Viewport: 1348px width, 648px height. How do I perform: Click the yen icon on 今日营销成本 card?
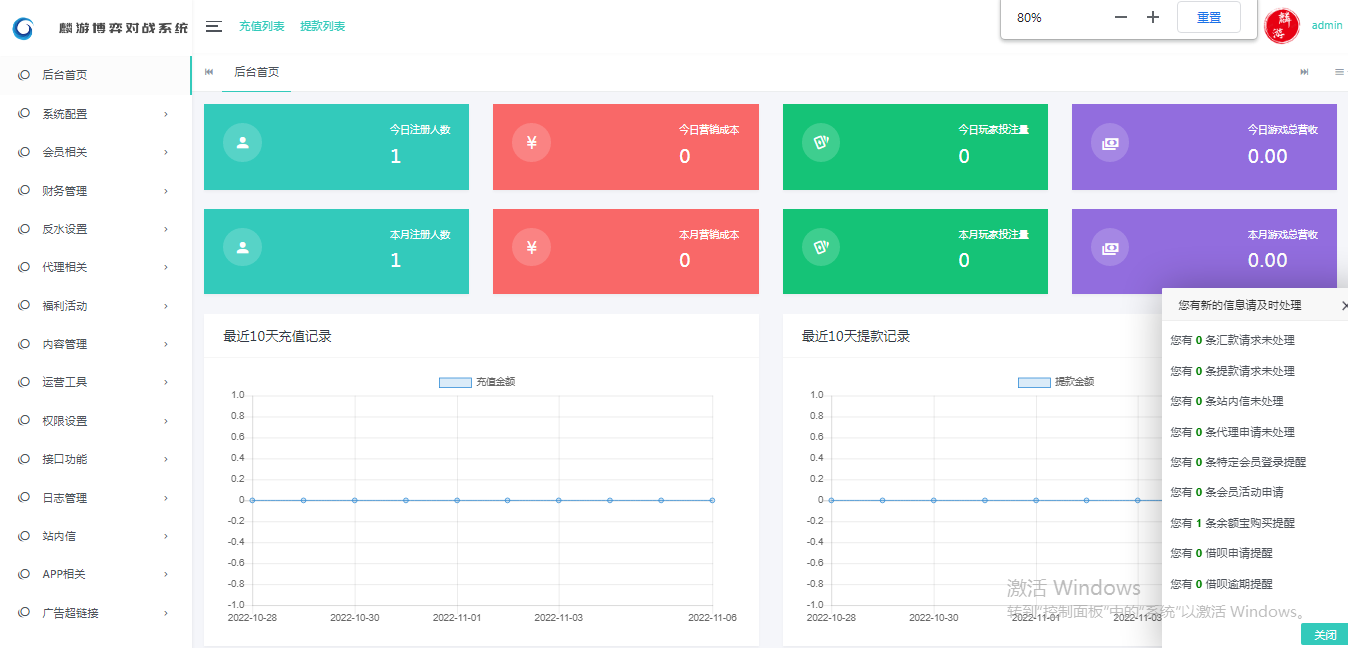531,142
